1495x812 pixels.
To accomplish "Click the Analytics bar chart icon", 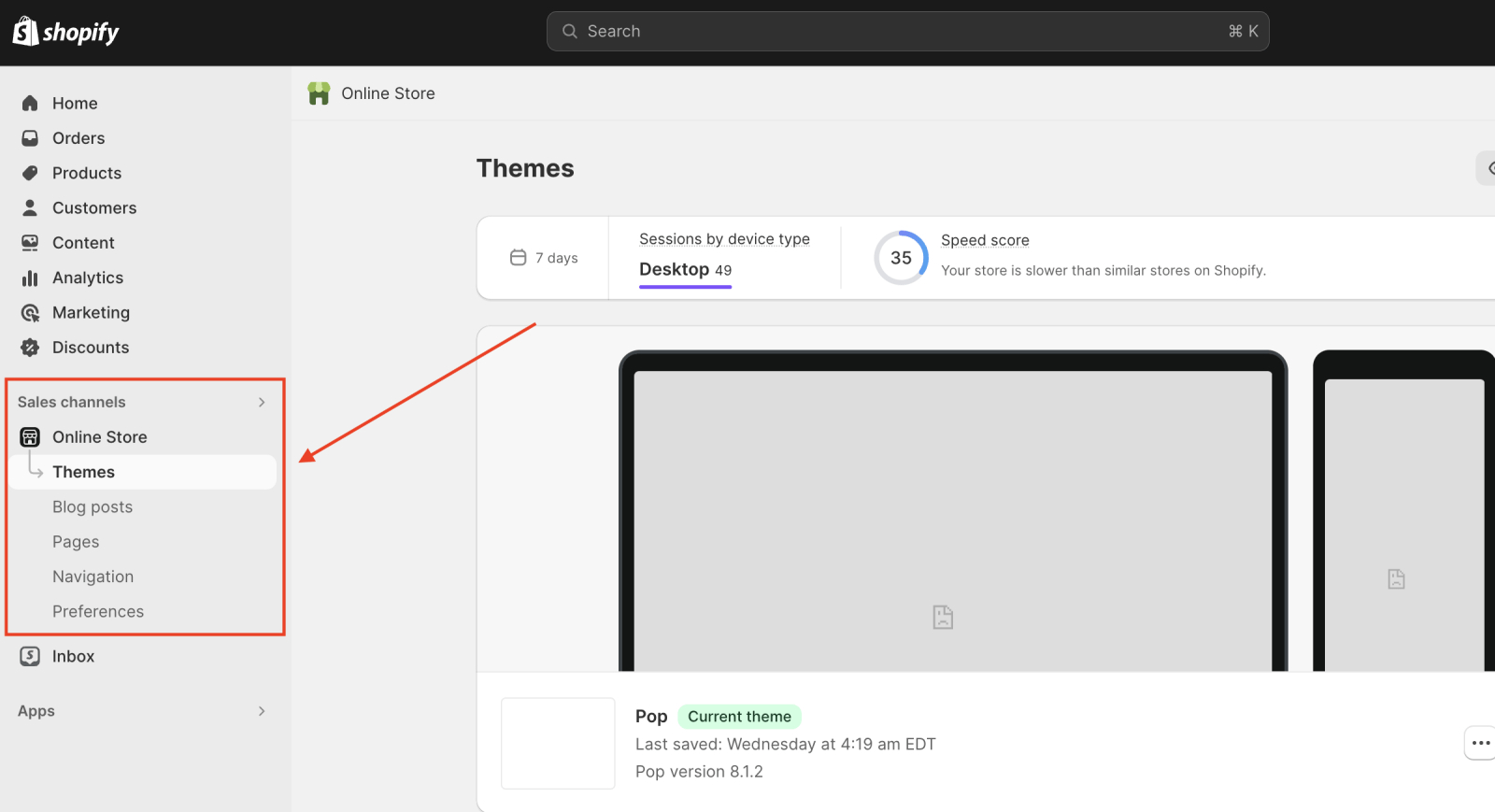I will [30, 278].
